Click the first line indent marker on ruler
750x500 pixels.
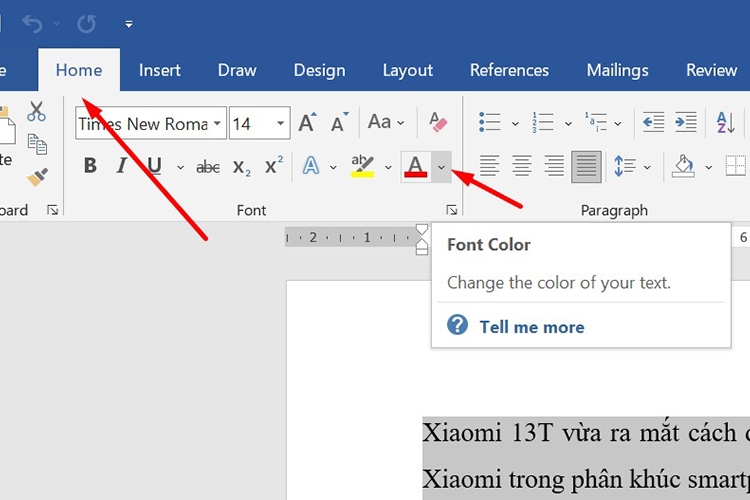click(421, 229)
